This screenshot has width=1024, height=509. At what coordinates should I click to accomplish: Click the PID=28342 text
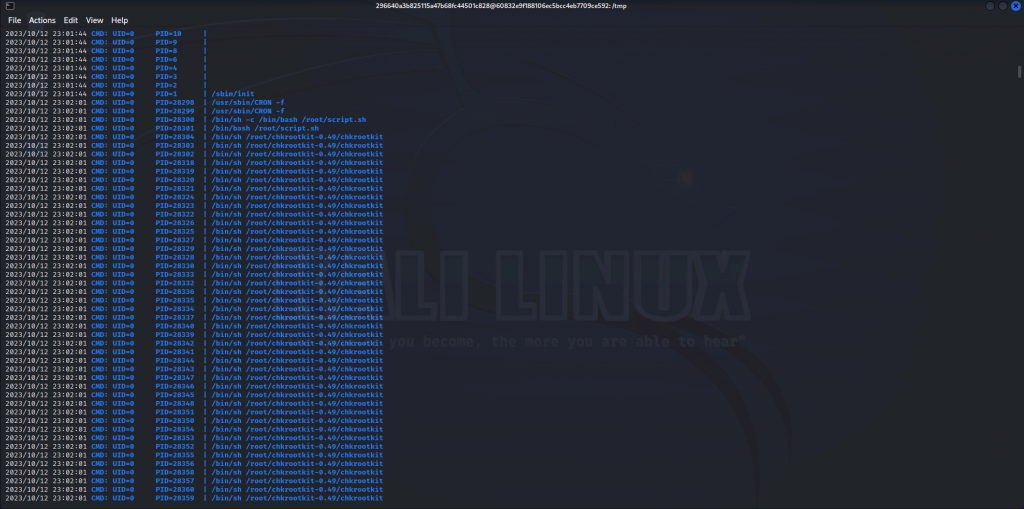[x=175, y=343]
